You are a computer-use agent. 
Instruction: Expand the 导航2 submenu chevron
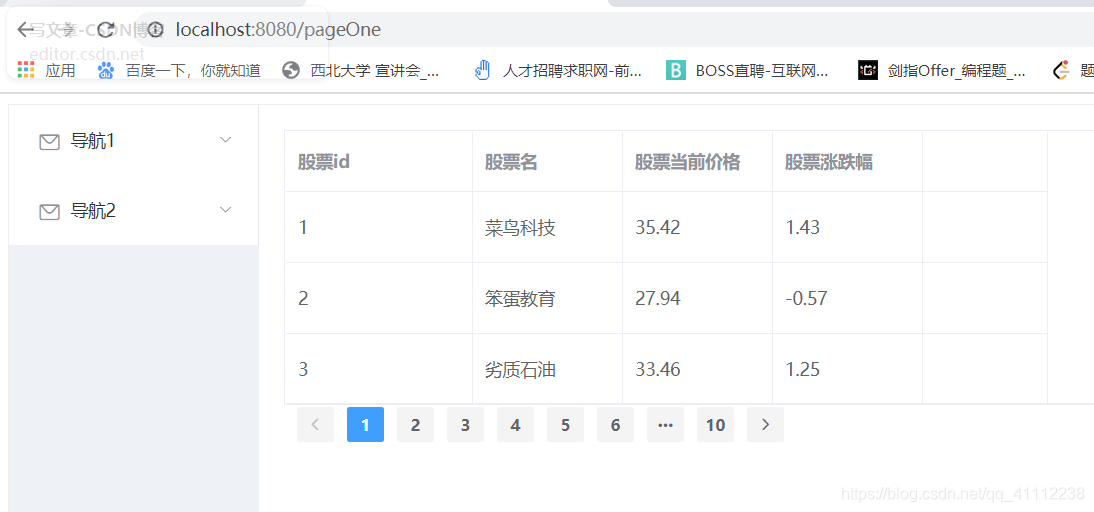click(225, 209)
